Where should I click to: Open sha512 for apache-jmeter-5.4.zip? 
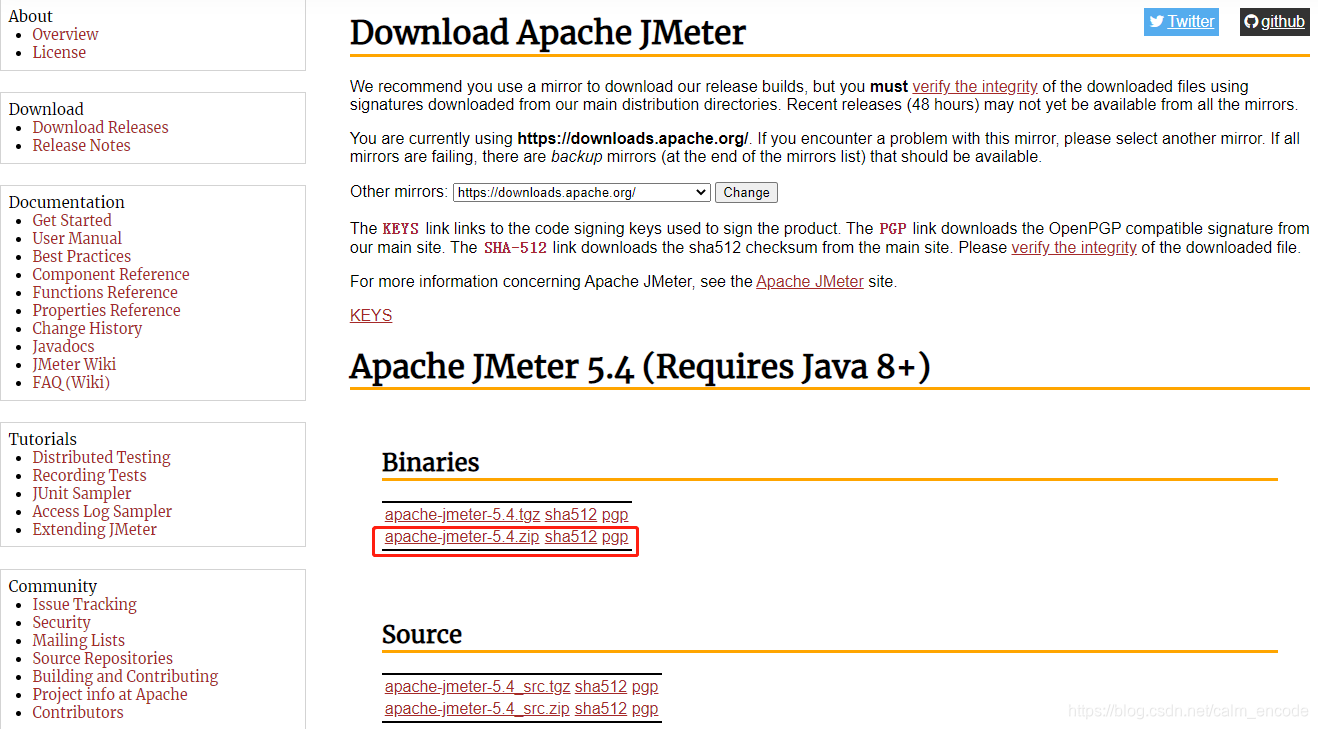571,537
